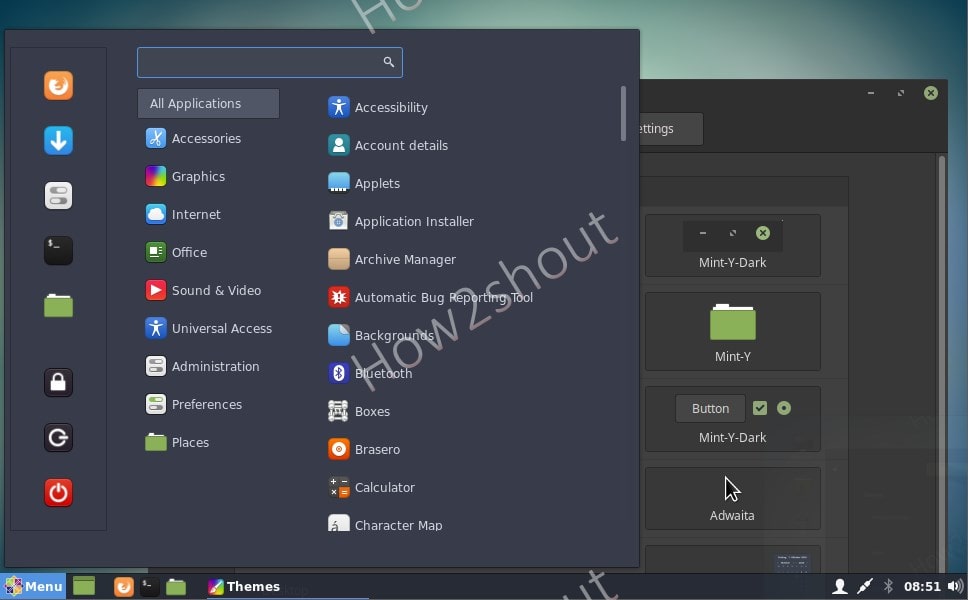968x600 pixels.
Task: Open Calculator app
Action: [371, 487]
